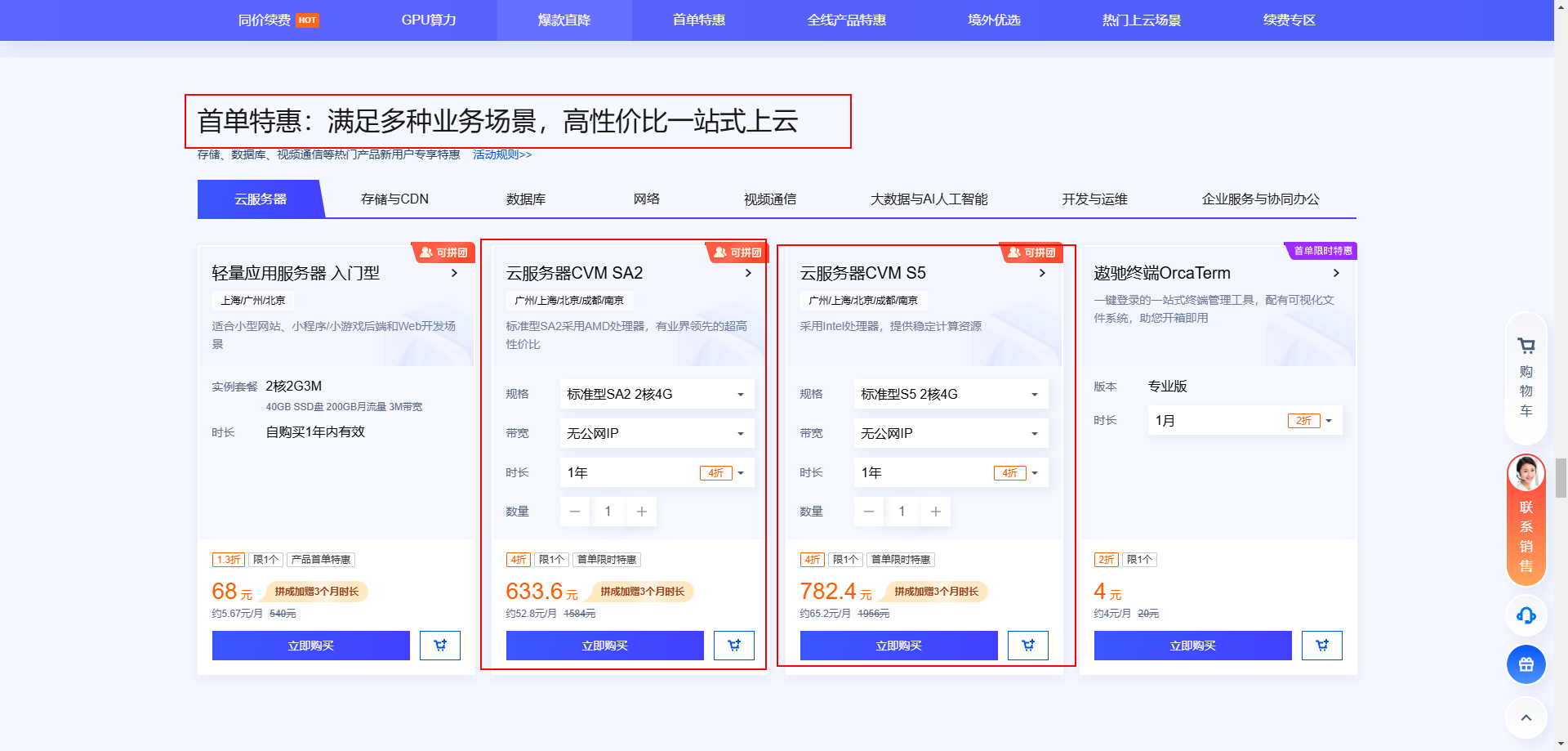The width and height of the screenshot is (1568, 751).
Task: Open 云服务器CVM S5 details arrow
Action: (x=1043, y=273)
